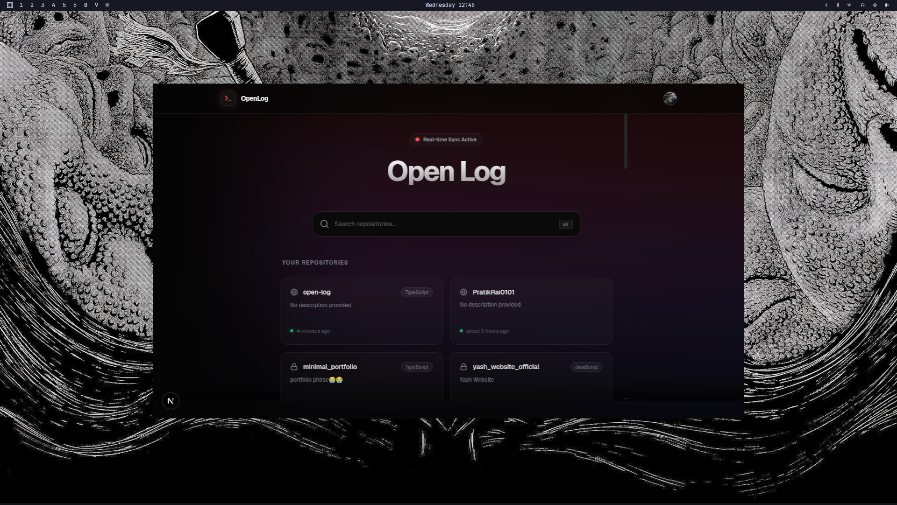Image resolution: width=897 pixels, height=505 pixels.
Task: Click the Real-time Sync Active badge
Action: (446, 140)
